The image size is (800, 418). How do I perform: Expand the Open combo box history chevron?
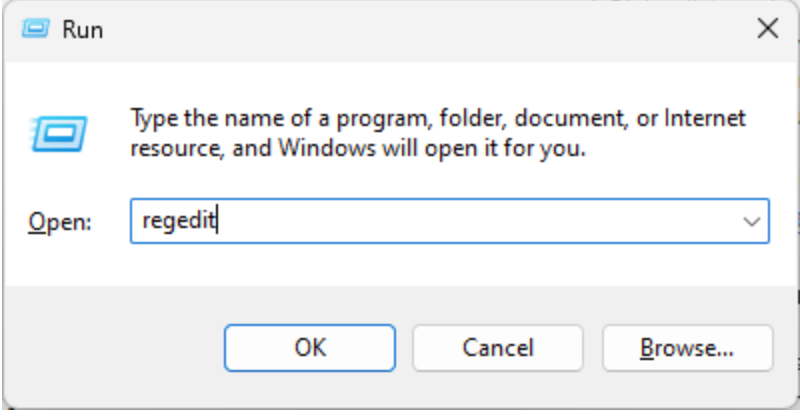point(752,222)
